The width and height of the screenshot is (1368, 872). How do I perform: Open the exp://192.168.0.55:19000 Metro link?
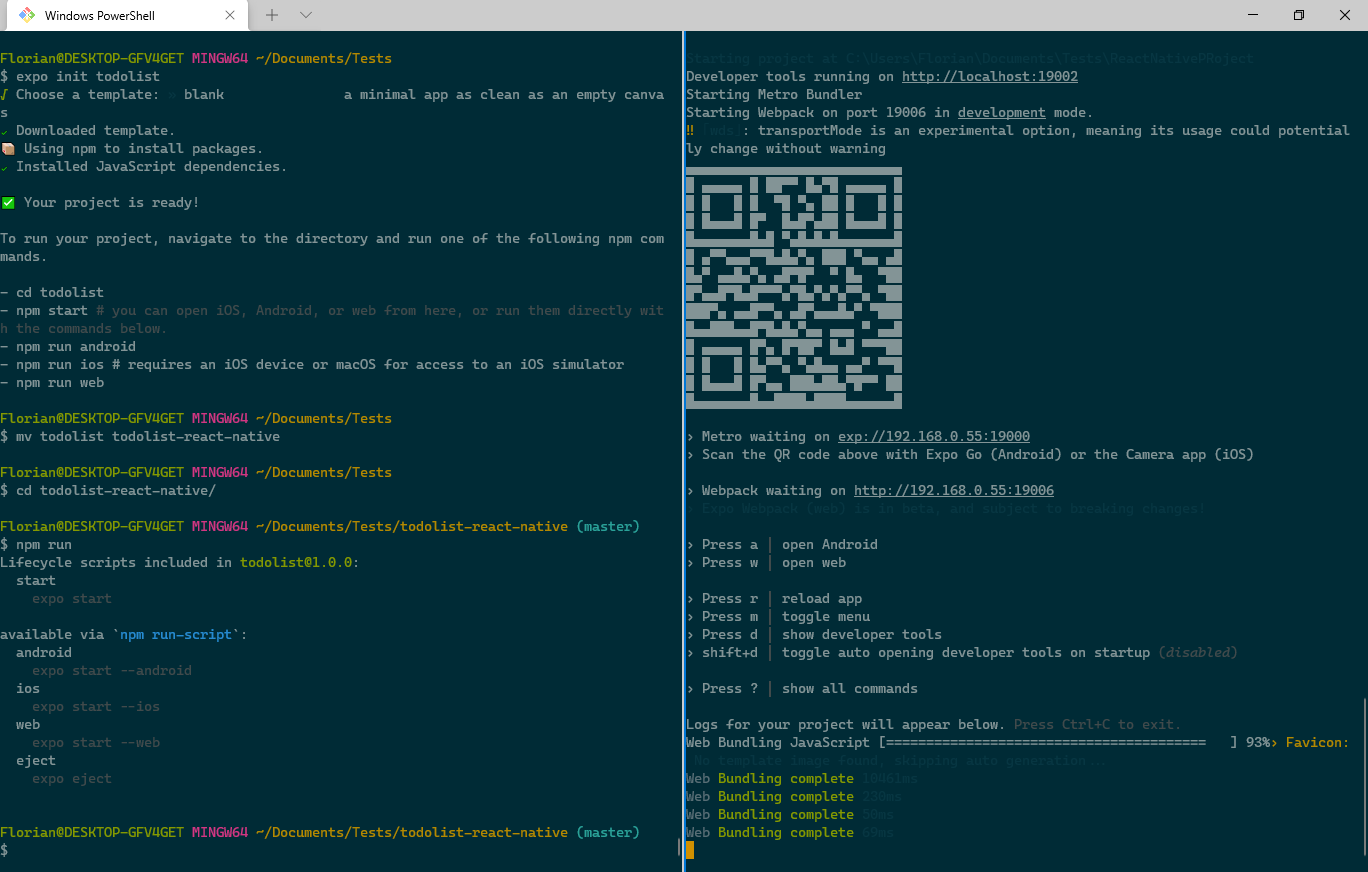[x=933, y=437]
